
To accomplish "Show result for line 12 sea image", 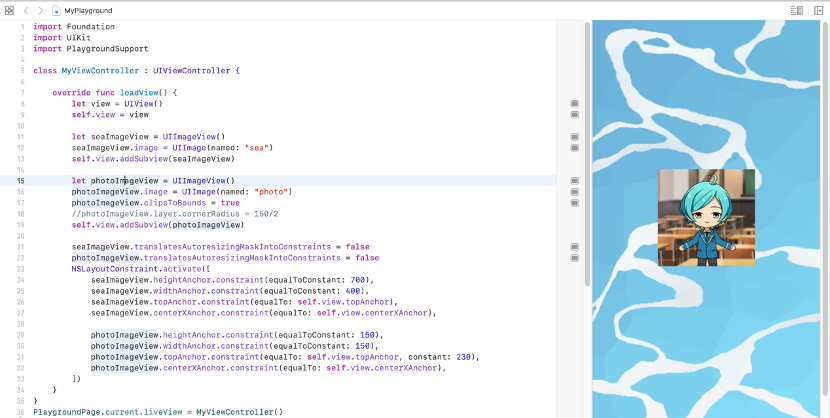I will pyautogui.click(x=574, y=148).
